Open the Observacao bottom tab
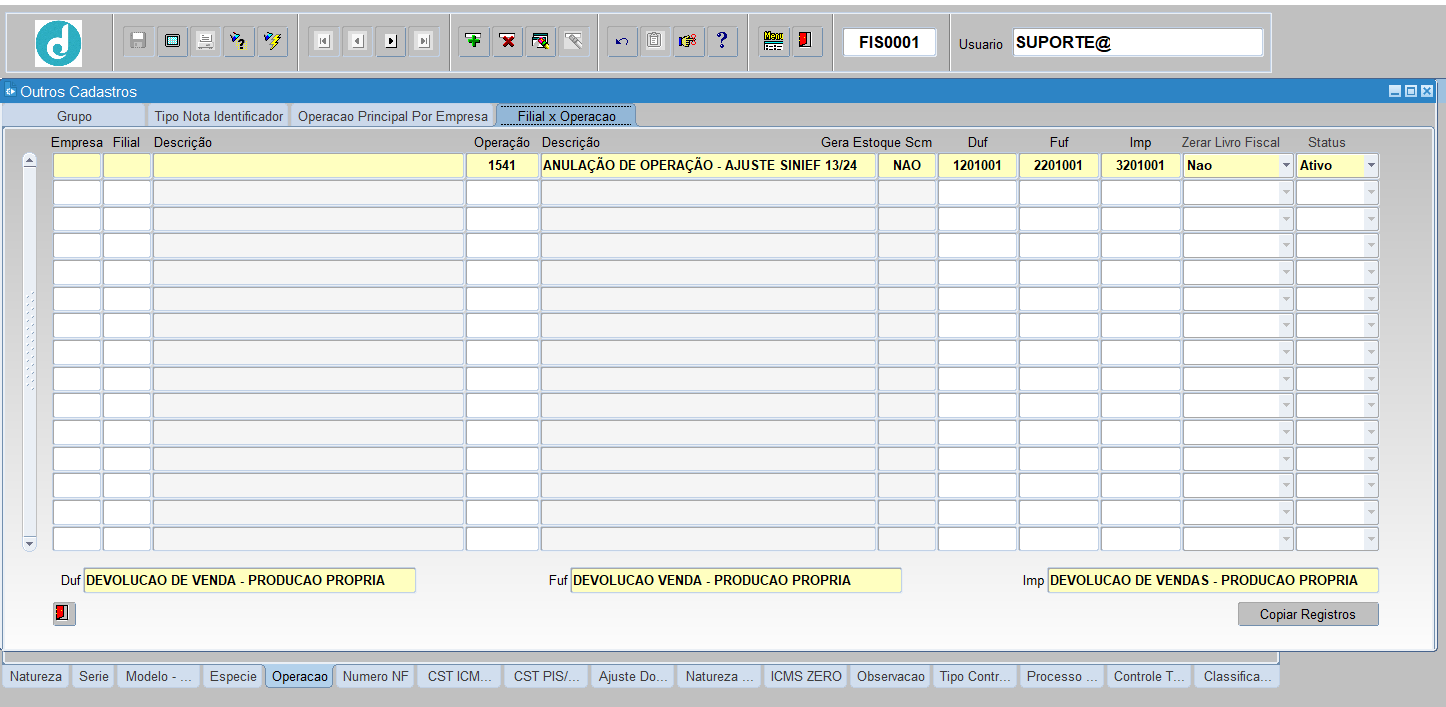This screenshot has height=707, width=1446. (891, 677)
